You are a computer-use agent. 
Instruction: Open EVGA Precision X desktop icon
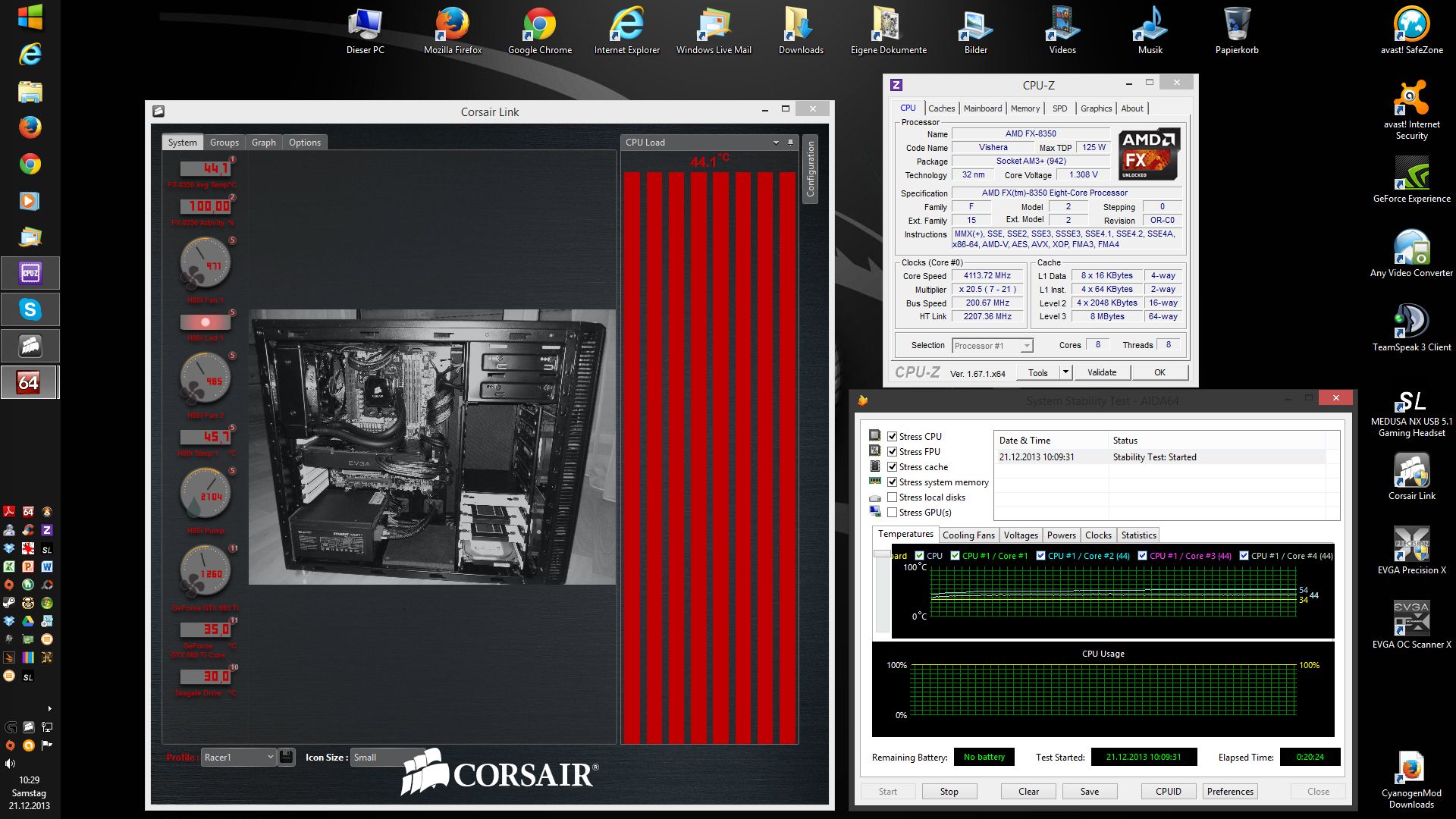pos(1411,544)
